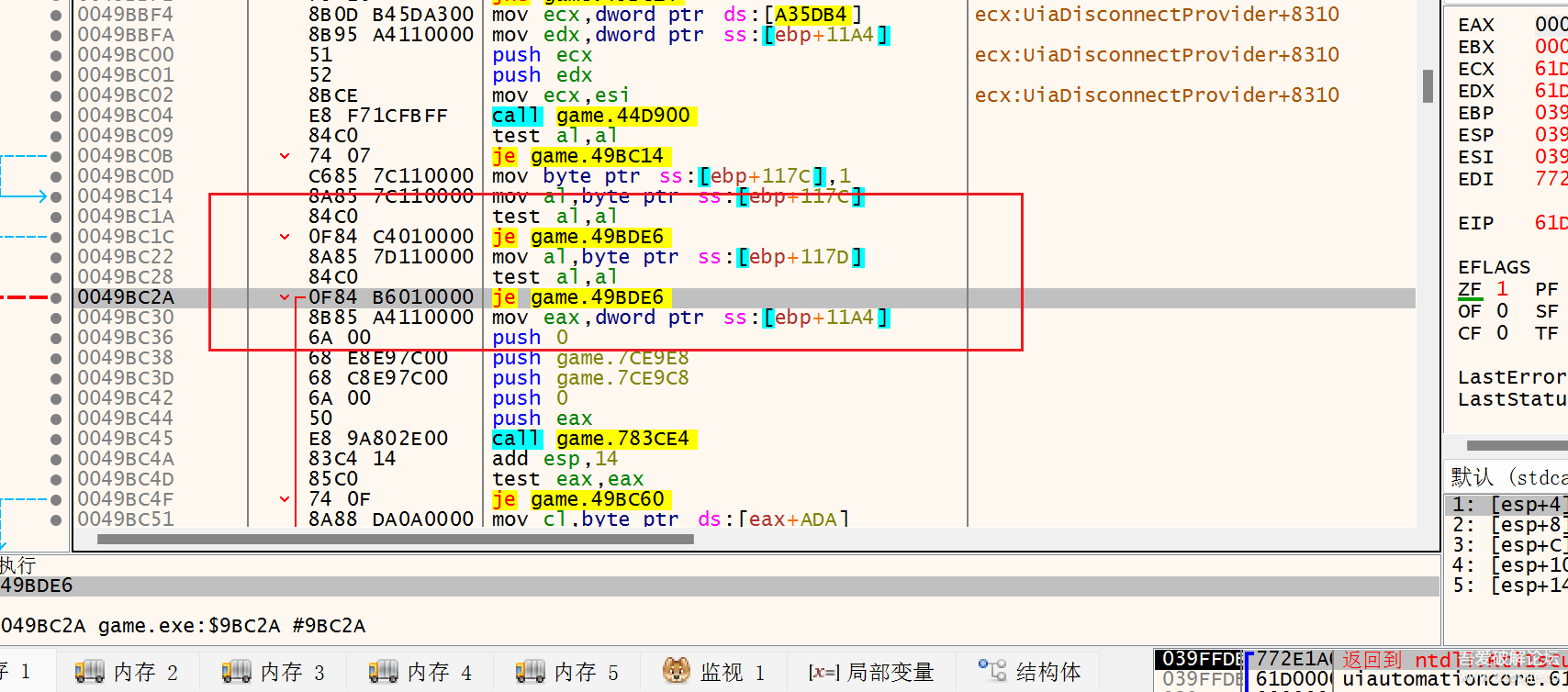Viewport: 1568px width, 692px height.
Task: Click the disassembly horizontal scrollbar thumb
Action: click(395, 540)
